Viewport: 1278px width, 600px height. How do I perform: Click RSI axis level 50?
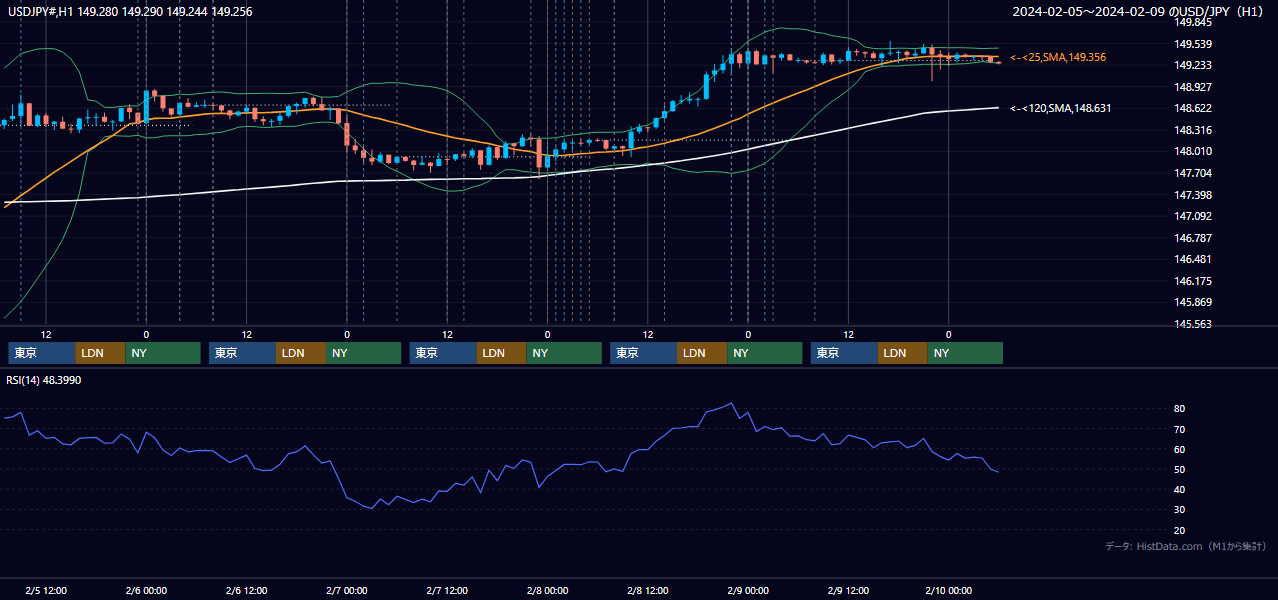(1180, 469)
